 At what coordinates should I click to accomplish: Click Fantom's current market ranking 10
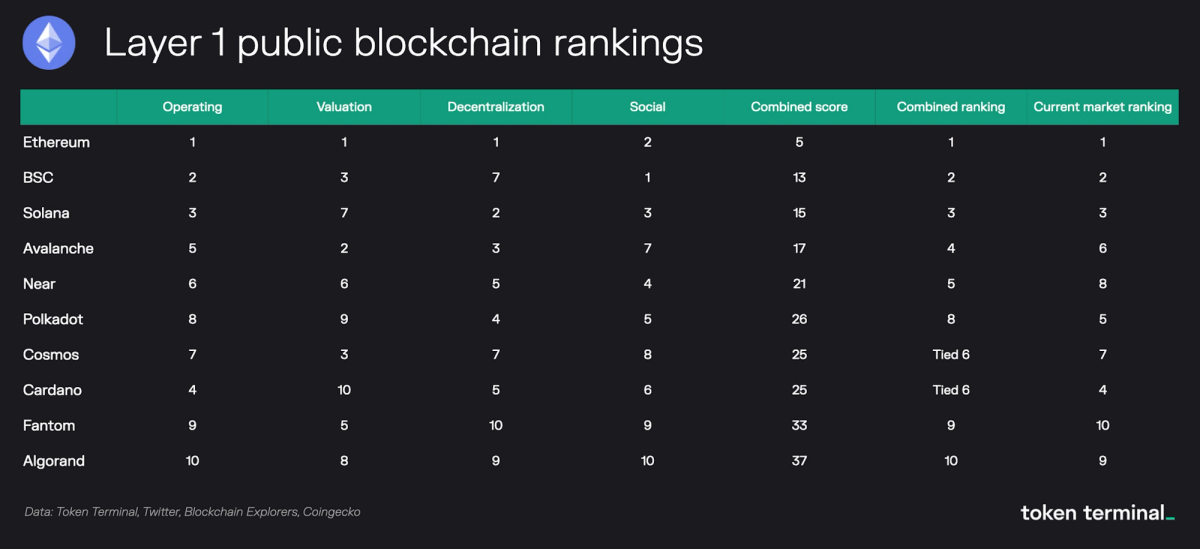click(x=1103, y=426)
